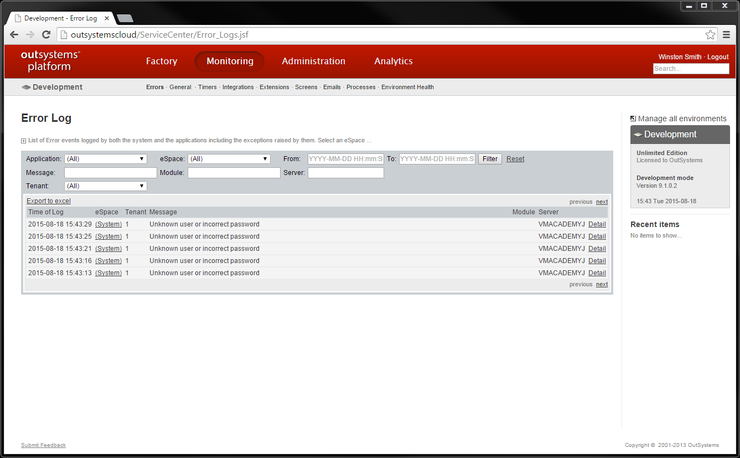Click the OutSystems Platform logo
740x458 pixels.
click(x=50, y=61)
